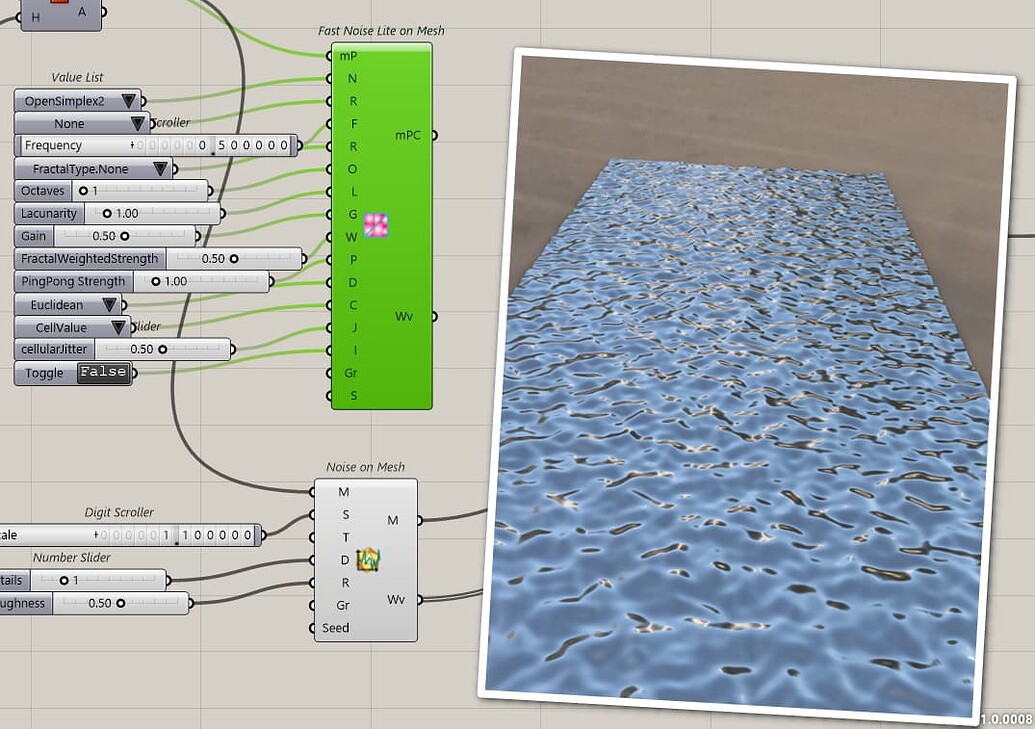Screen dimensions: 1035x729
Task: Select the mP input port on Fast Noise Lite
Action: (x=331, y=56)
